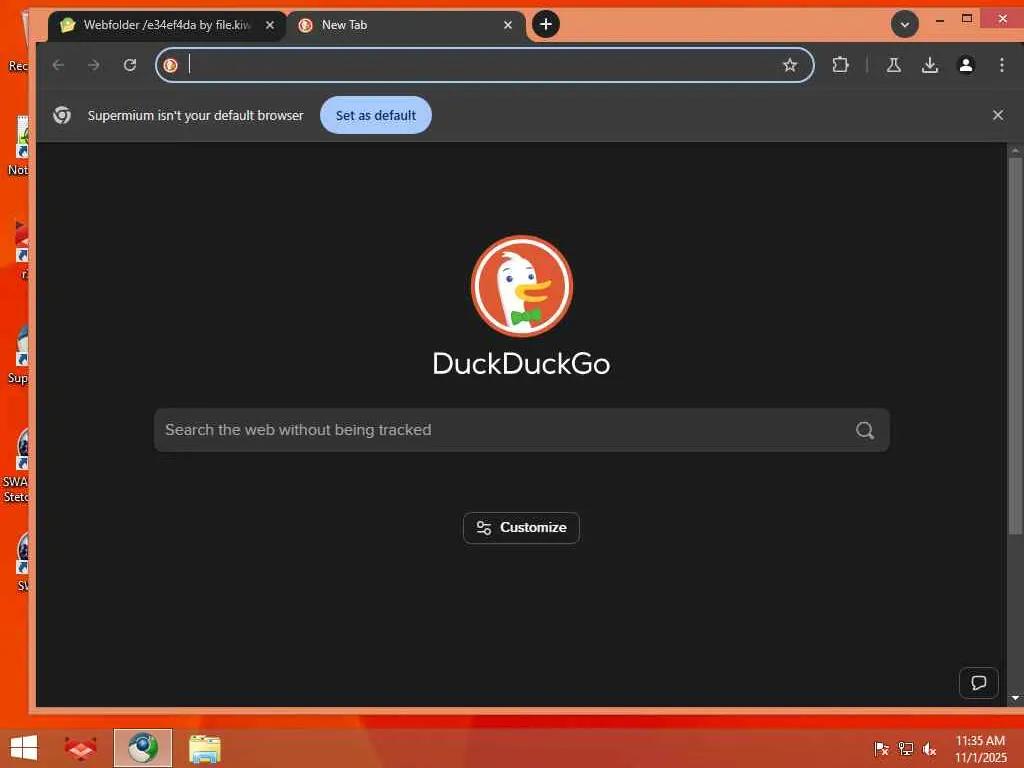Viewport: 1024px width, 768px height.
Task: Open the Windows Start menu
Action: (24, 748)
